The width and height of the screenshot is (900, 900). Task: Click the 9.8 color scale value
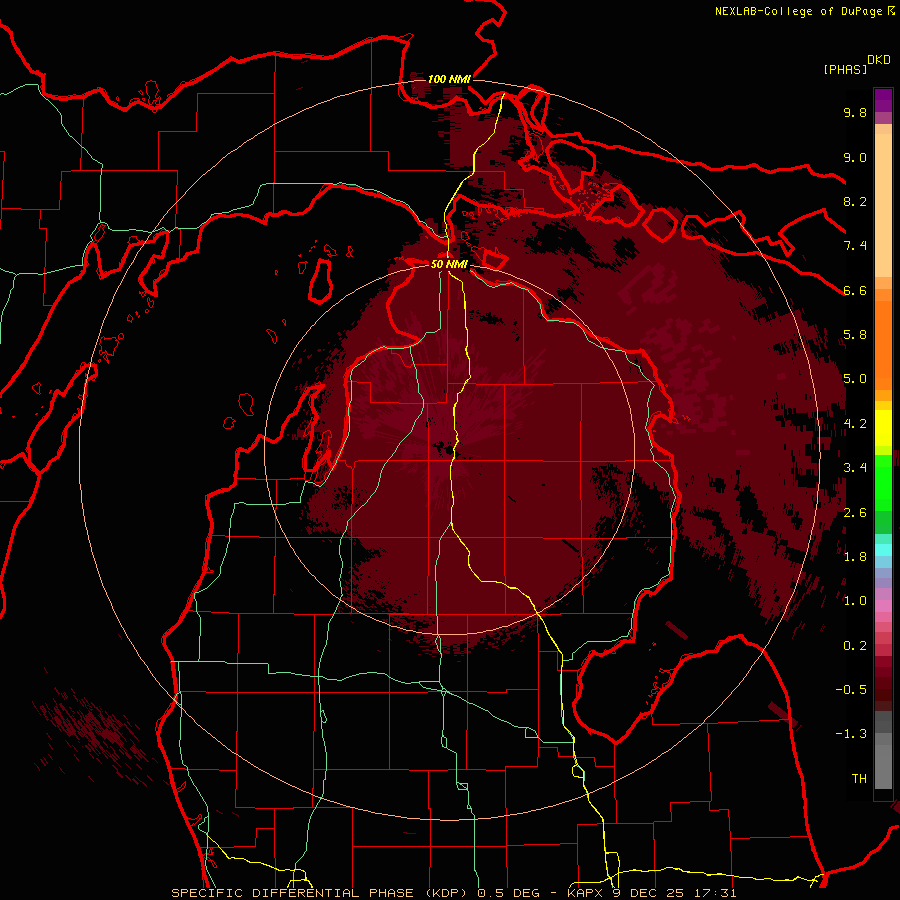coord(855,113)
